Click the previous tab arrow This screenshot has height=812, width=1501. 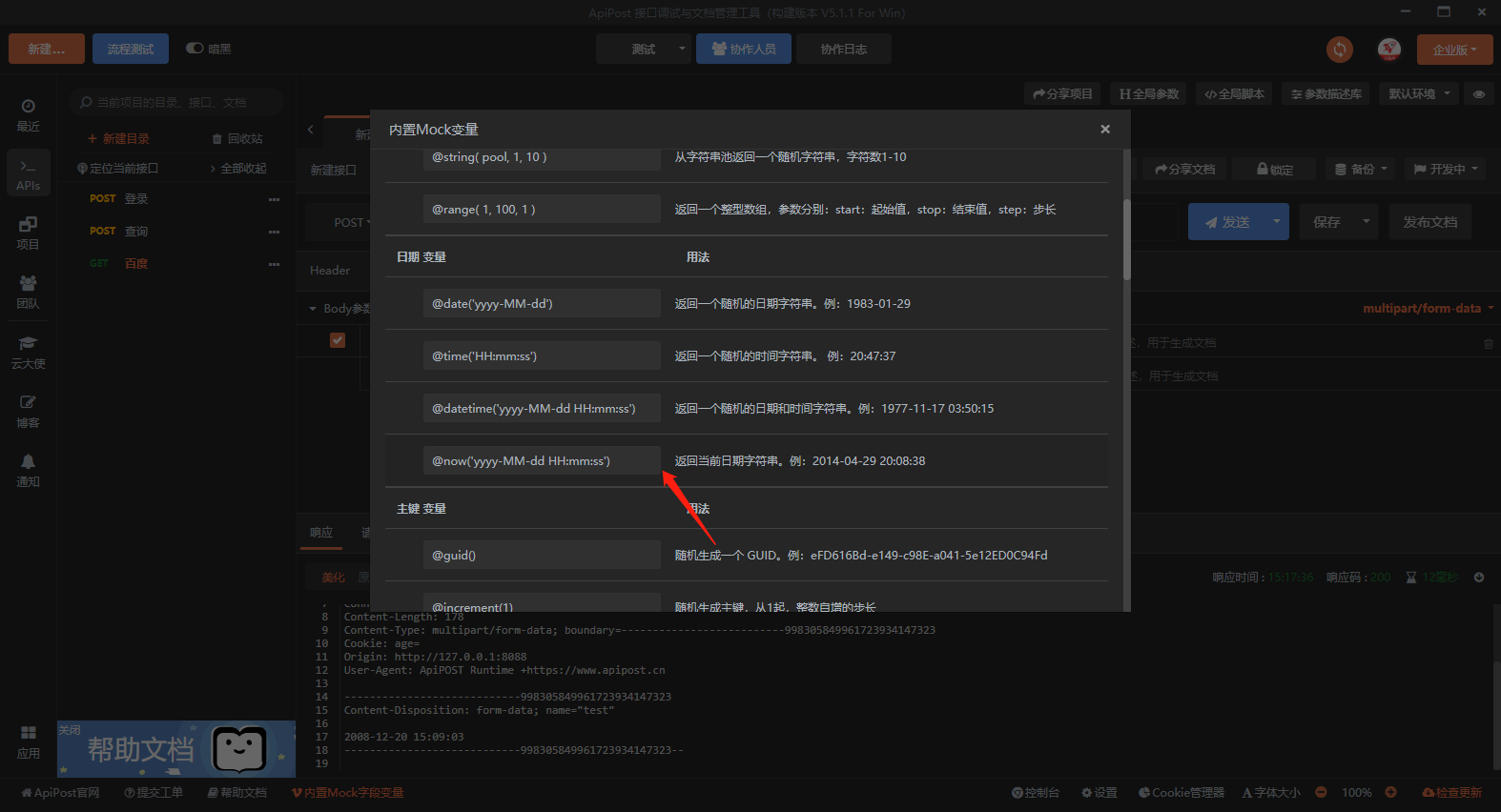[311, 130]
